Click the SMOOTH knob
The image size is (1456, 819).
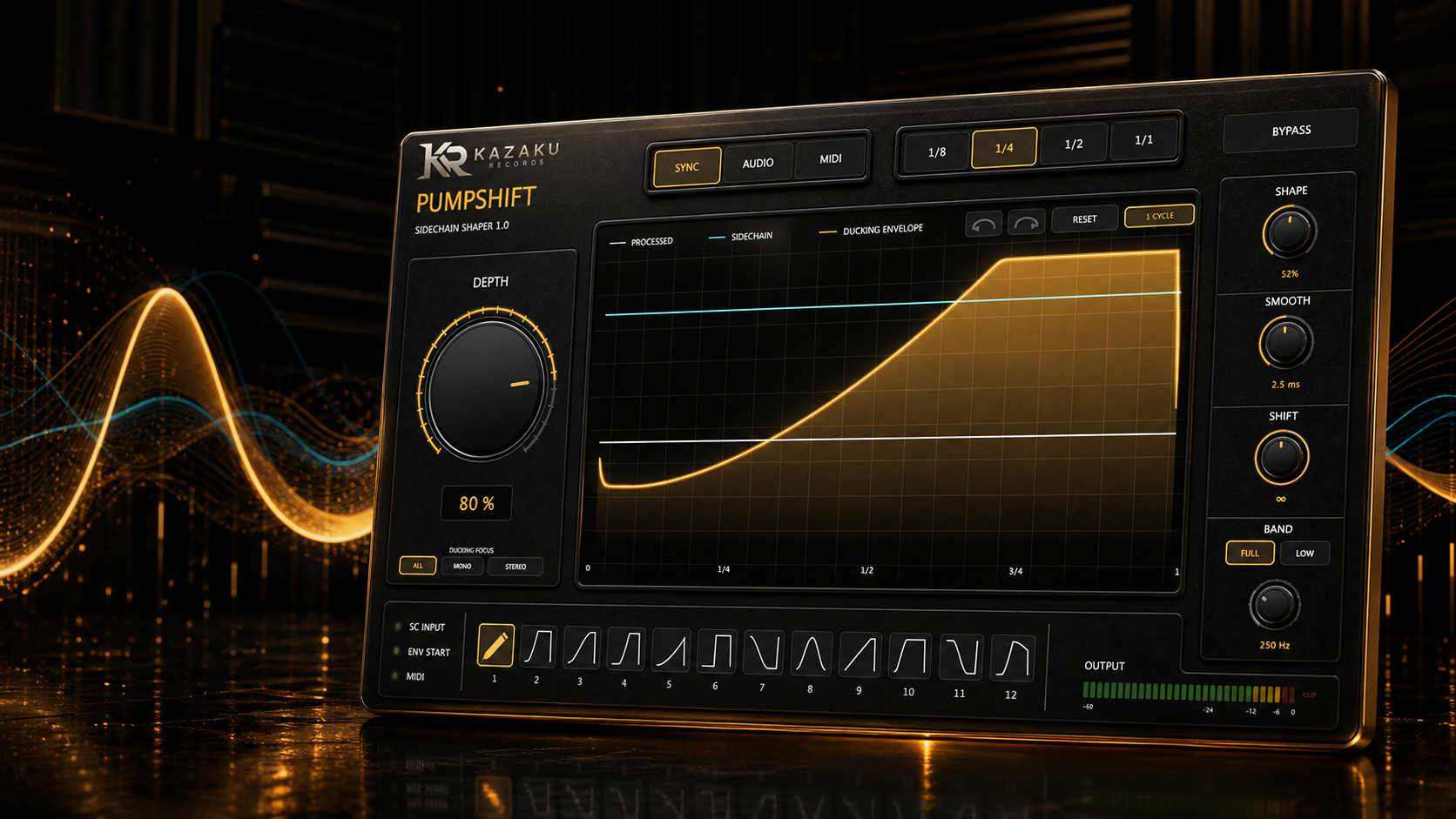[x=1285, y=342]
